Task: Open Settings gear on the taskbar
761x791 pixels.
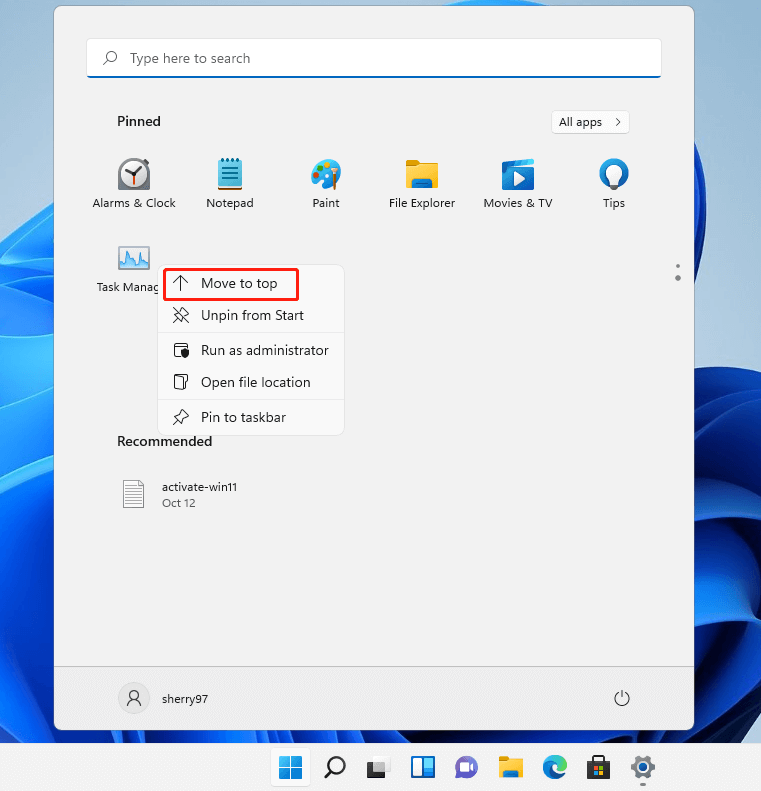Action: pos(642,767)
